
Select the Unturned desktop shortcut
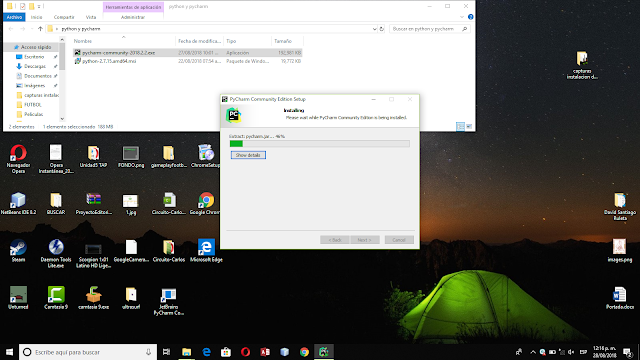[18, 298]
